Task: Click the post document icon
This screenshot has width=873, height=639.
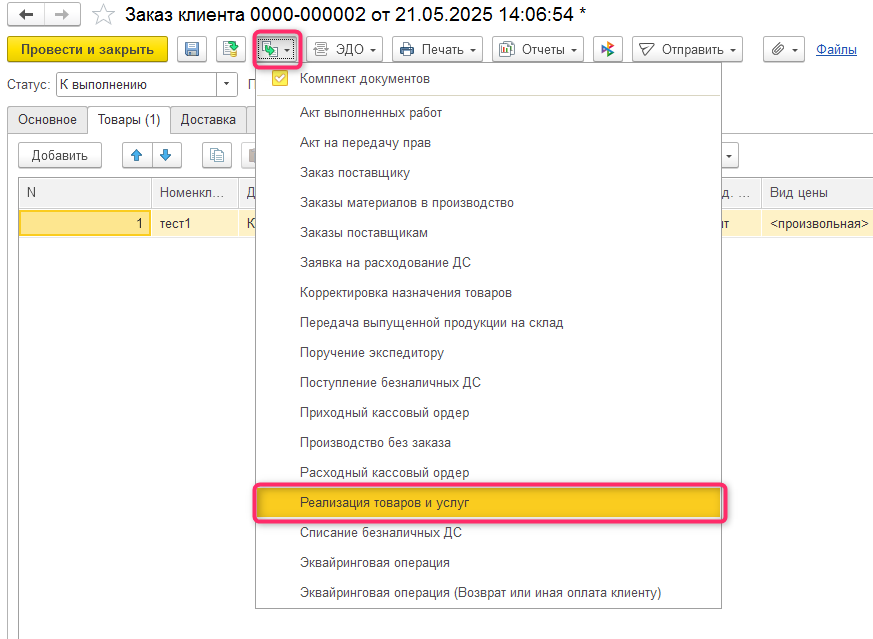Action: click(x=231, y=49)
